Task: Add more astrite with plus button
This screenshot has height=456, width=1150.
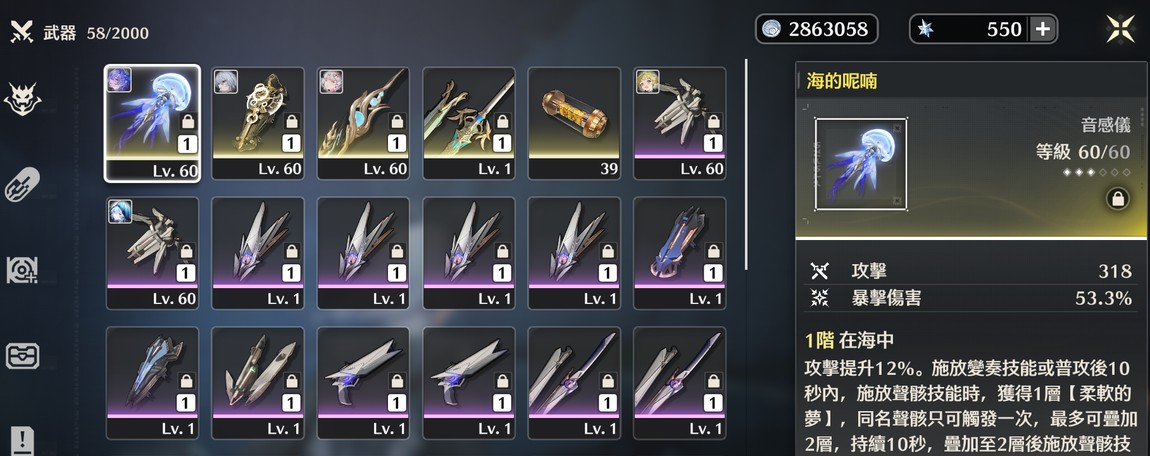Action: [1043, 29]
